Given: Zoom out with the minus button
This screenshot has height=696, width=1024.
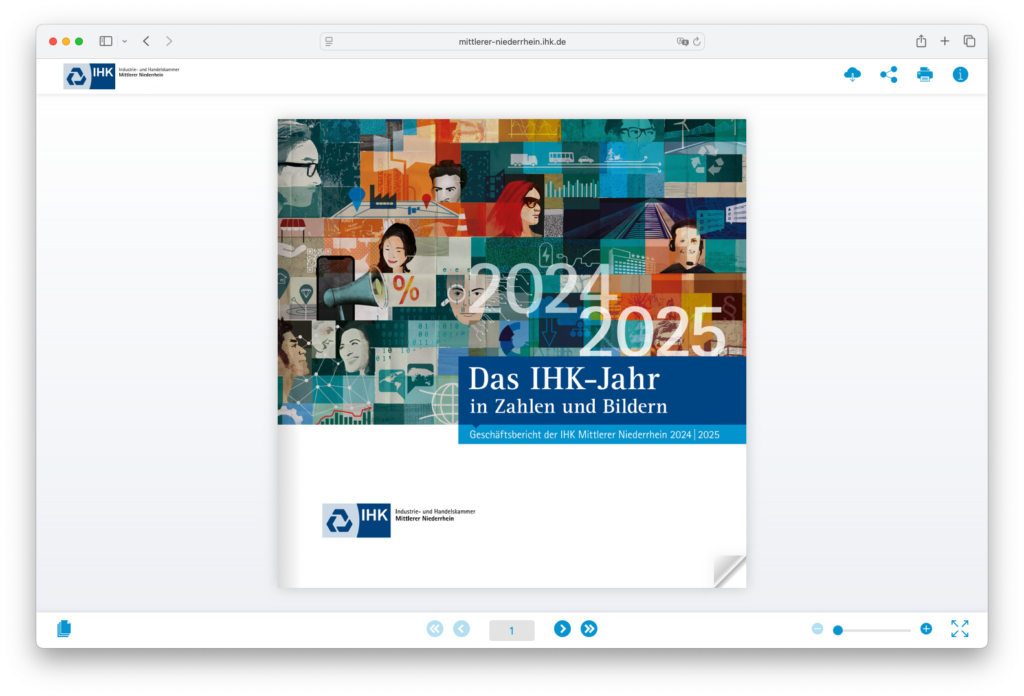Looking at the screenshot, I should click(x=818, y=629).
